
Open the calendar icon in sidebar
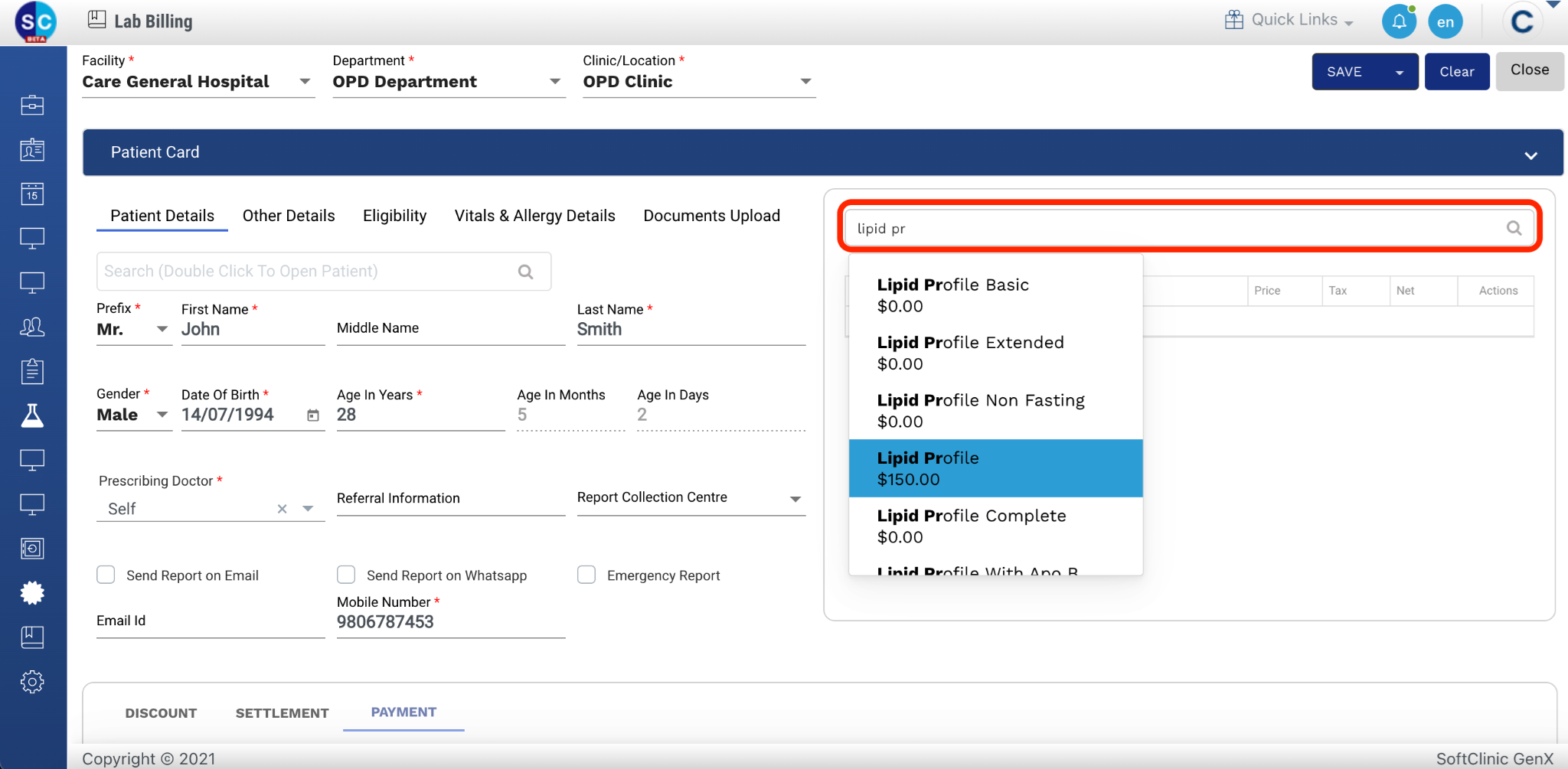32,194
